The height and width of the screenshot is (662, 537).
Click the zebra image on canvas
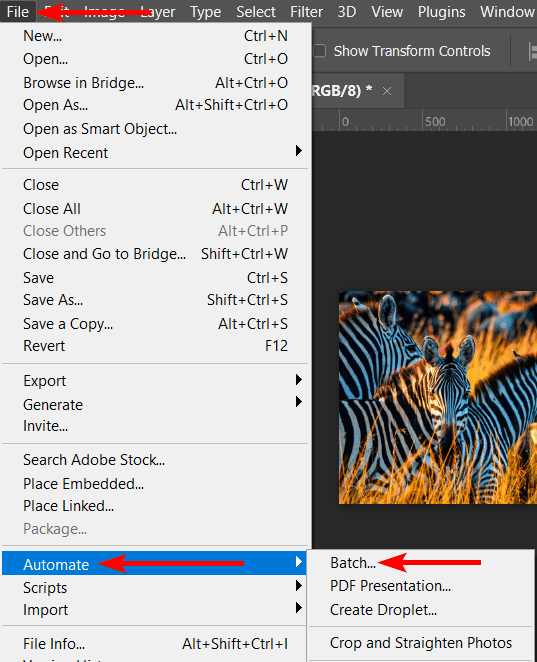click(x=438, y=397)
